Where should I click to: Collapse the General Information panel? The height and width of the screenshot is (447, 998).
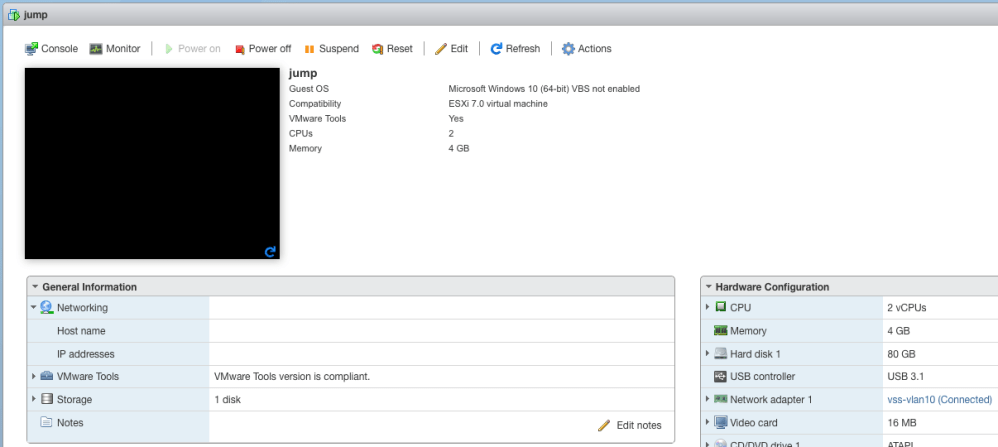pyautogui.click(x=35, y=287)
